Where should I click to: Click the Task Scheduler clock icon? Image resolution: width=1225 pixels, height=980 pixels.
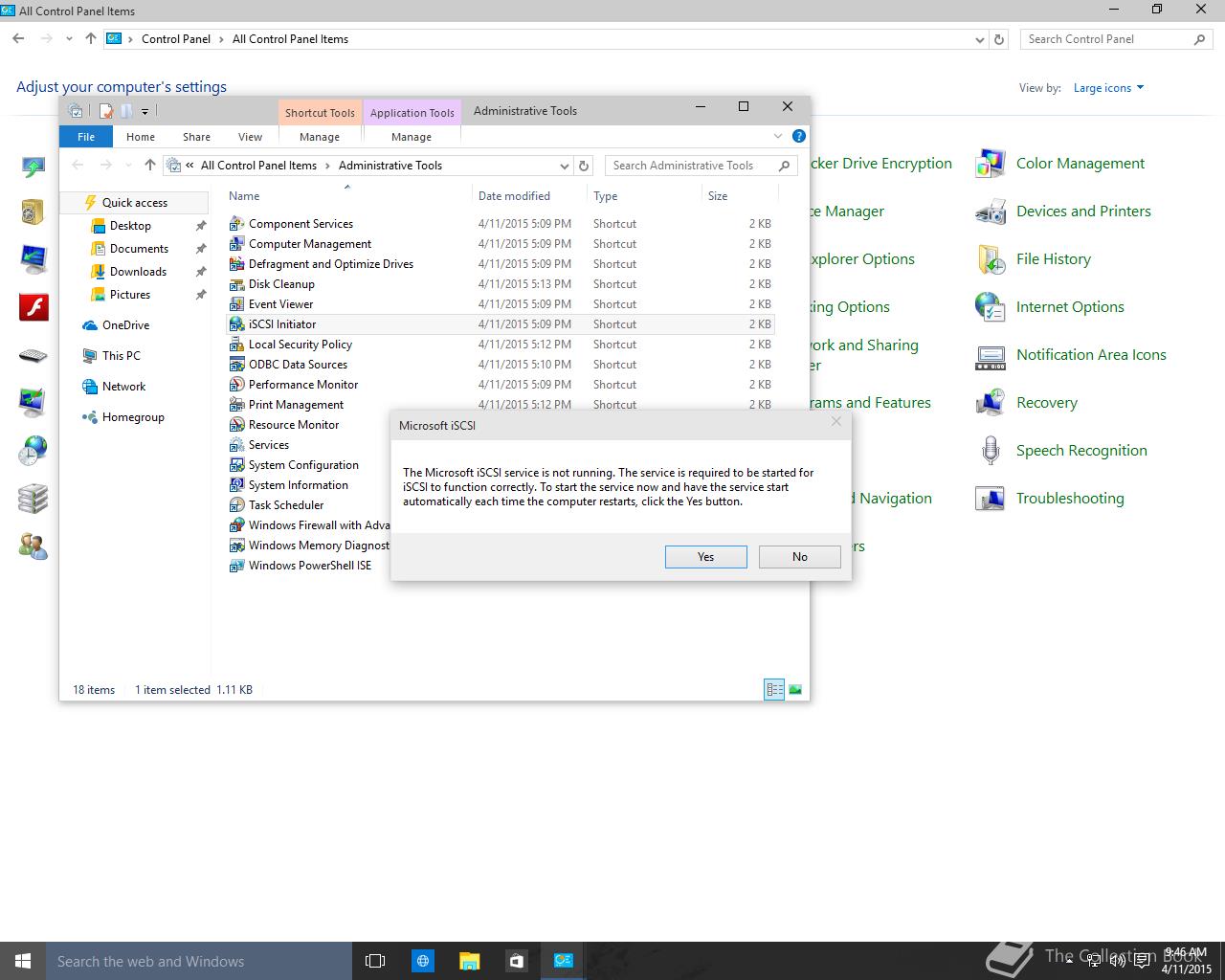[x=236, y=505]
